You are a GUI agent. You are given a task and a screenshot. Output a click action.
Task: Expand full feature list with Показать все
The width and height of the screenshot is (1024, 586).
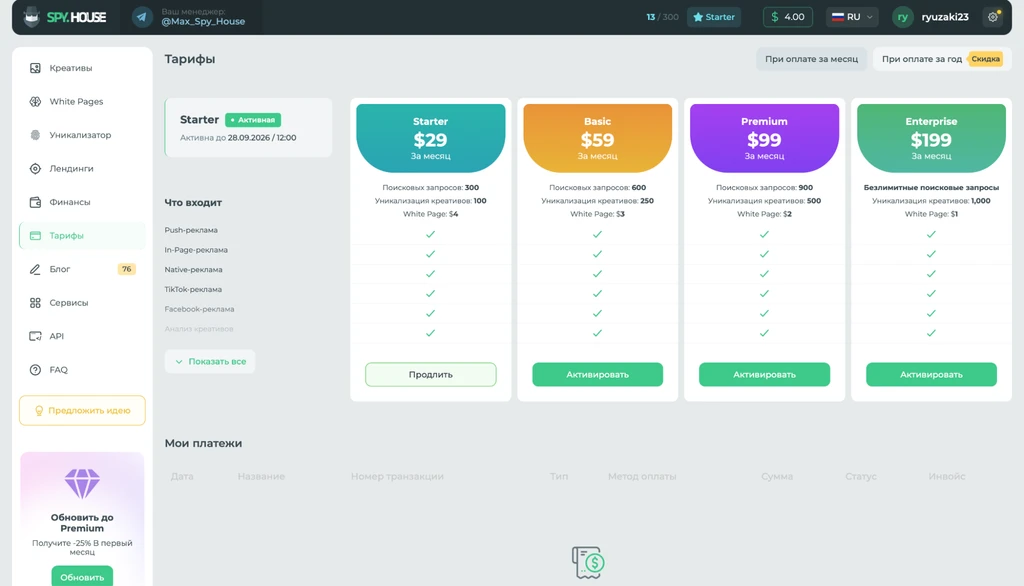(x=210, y=361)
